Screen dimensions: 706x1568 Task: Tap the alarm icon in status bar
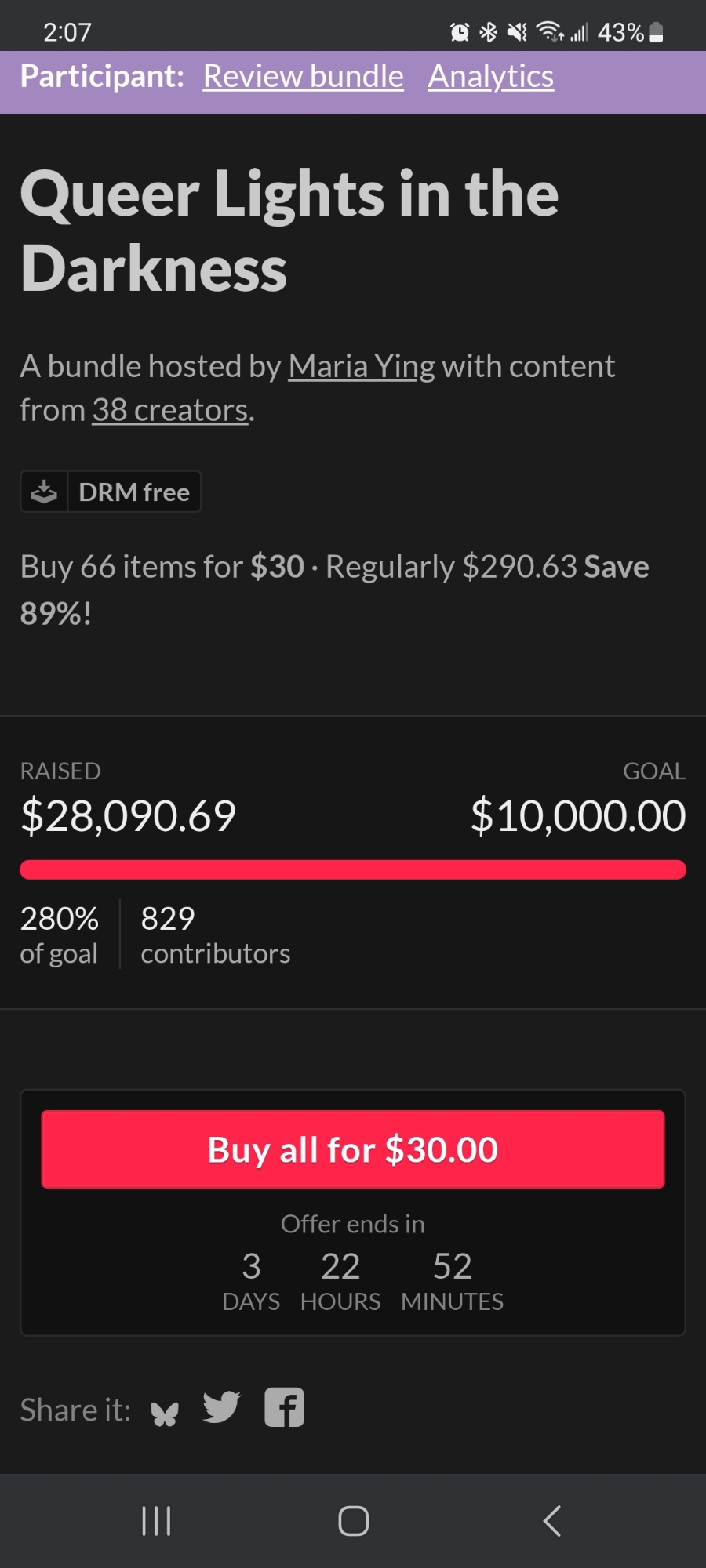coord(460,32)
